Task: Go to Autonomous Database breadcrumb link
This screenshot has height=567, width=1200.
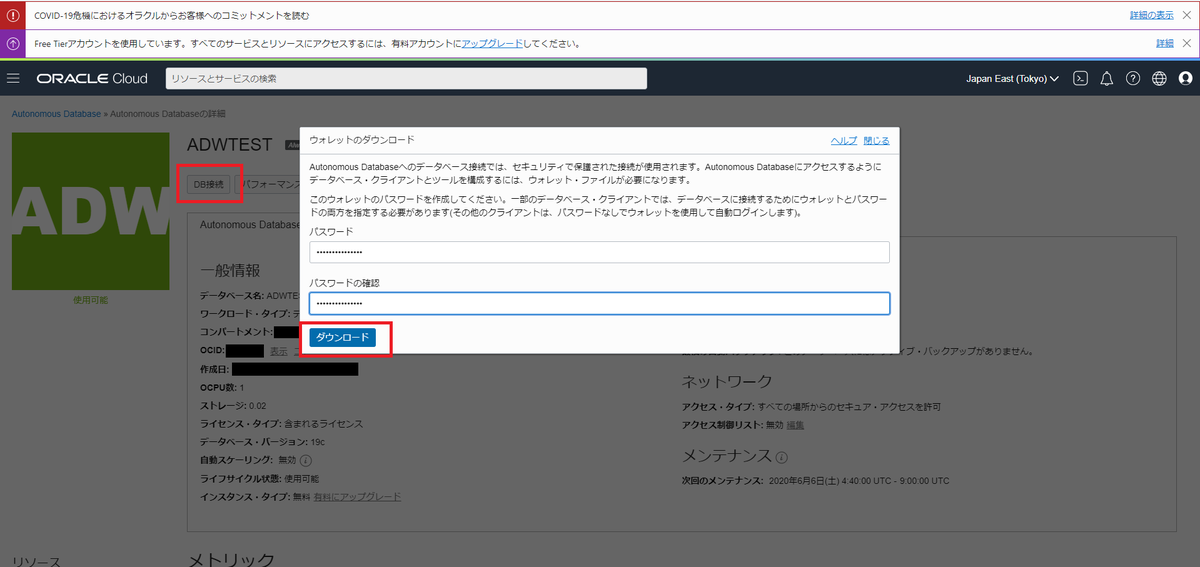Action: click(55, 113)
